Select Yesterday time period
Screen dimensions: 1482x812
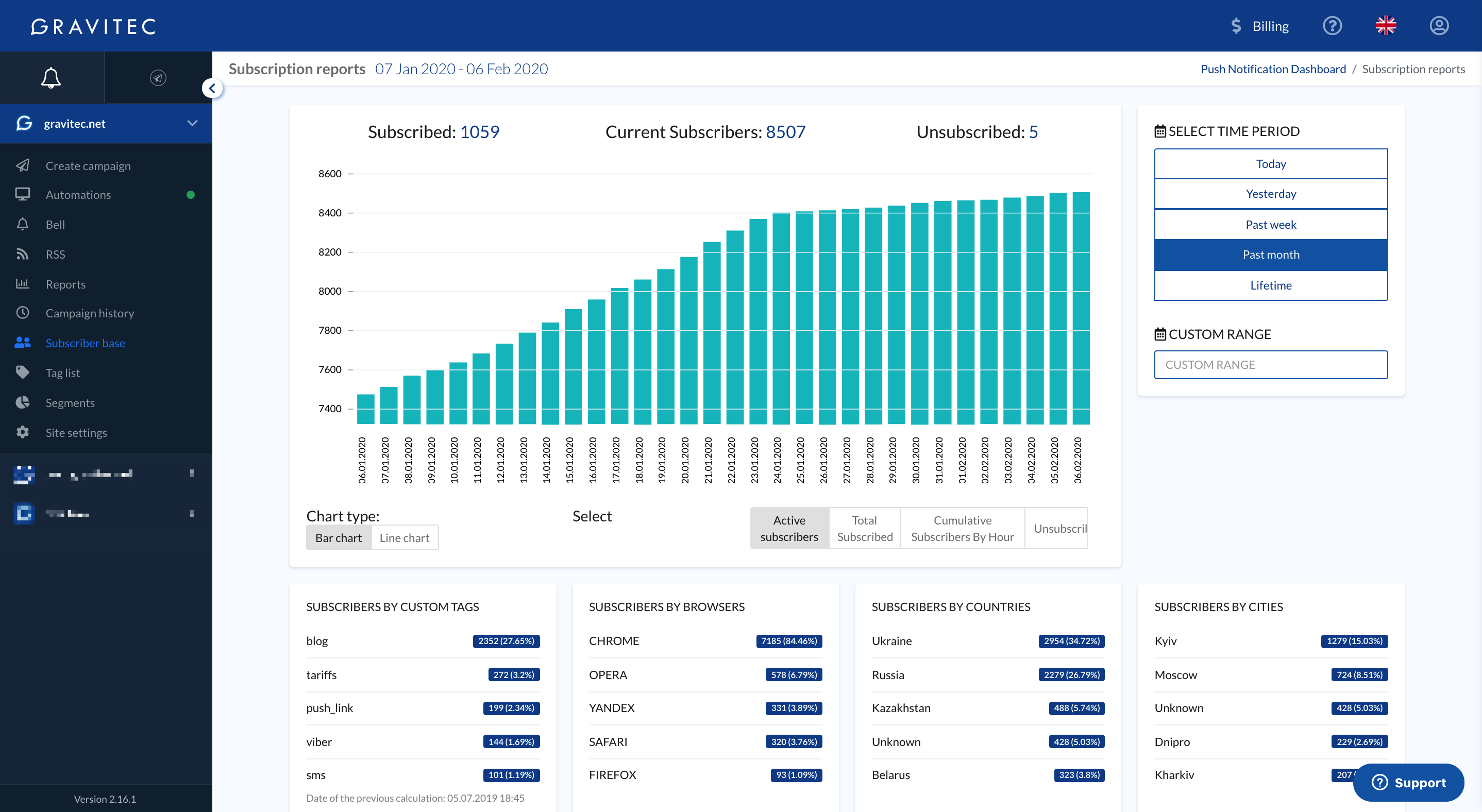[x=1271, y=194]
